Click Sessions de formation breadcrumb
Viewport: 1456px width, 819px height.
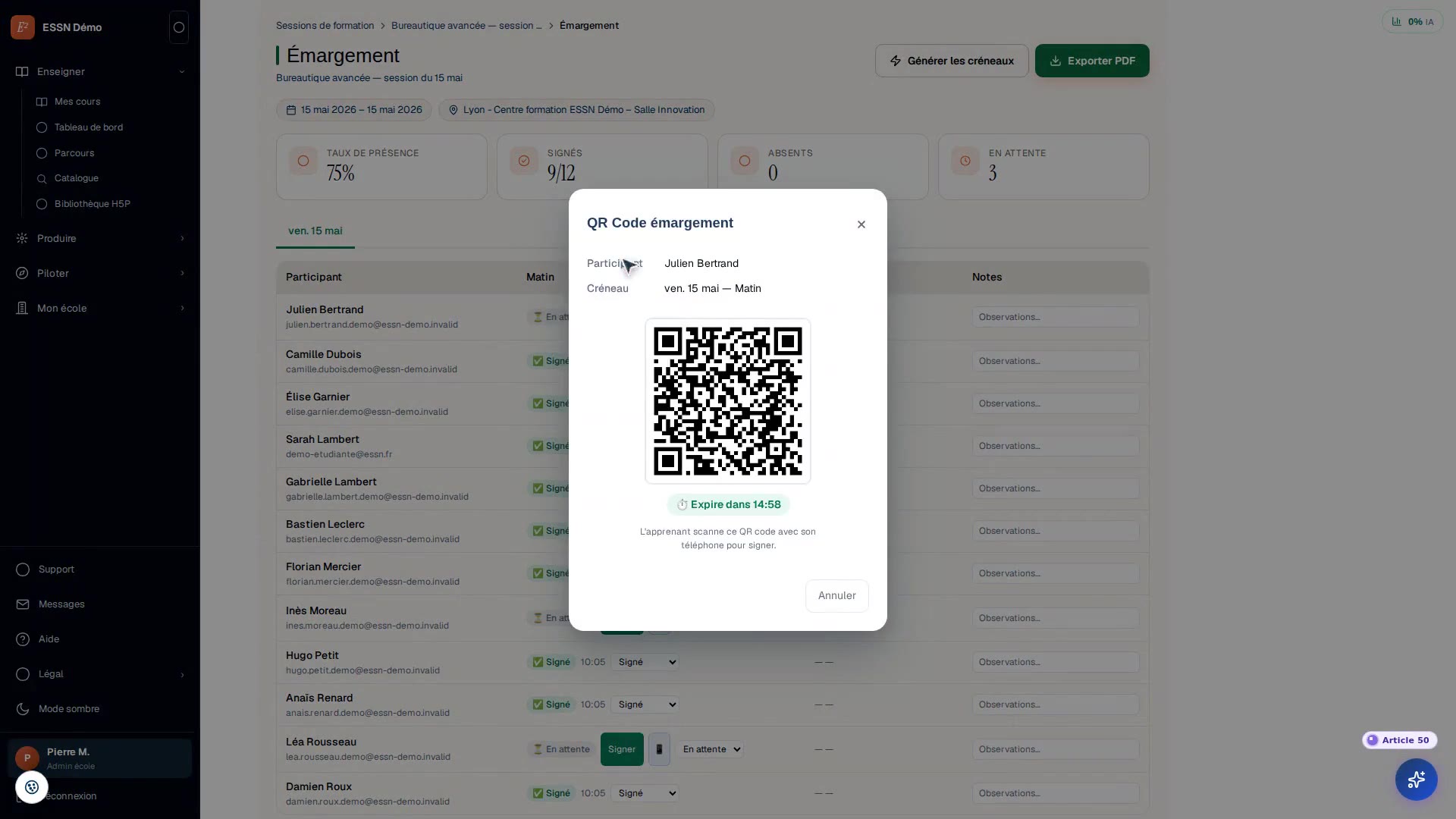325,26
